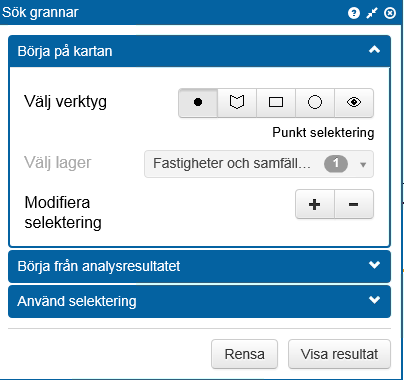Click the Välj lager label
404x380 pixels.
pyautogui.click(x=58, y=163)
